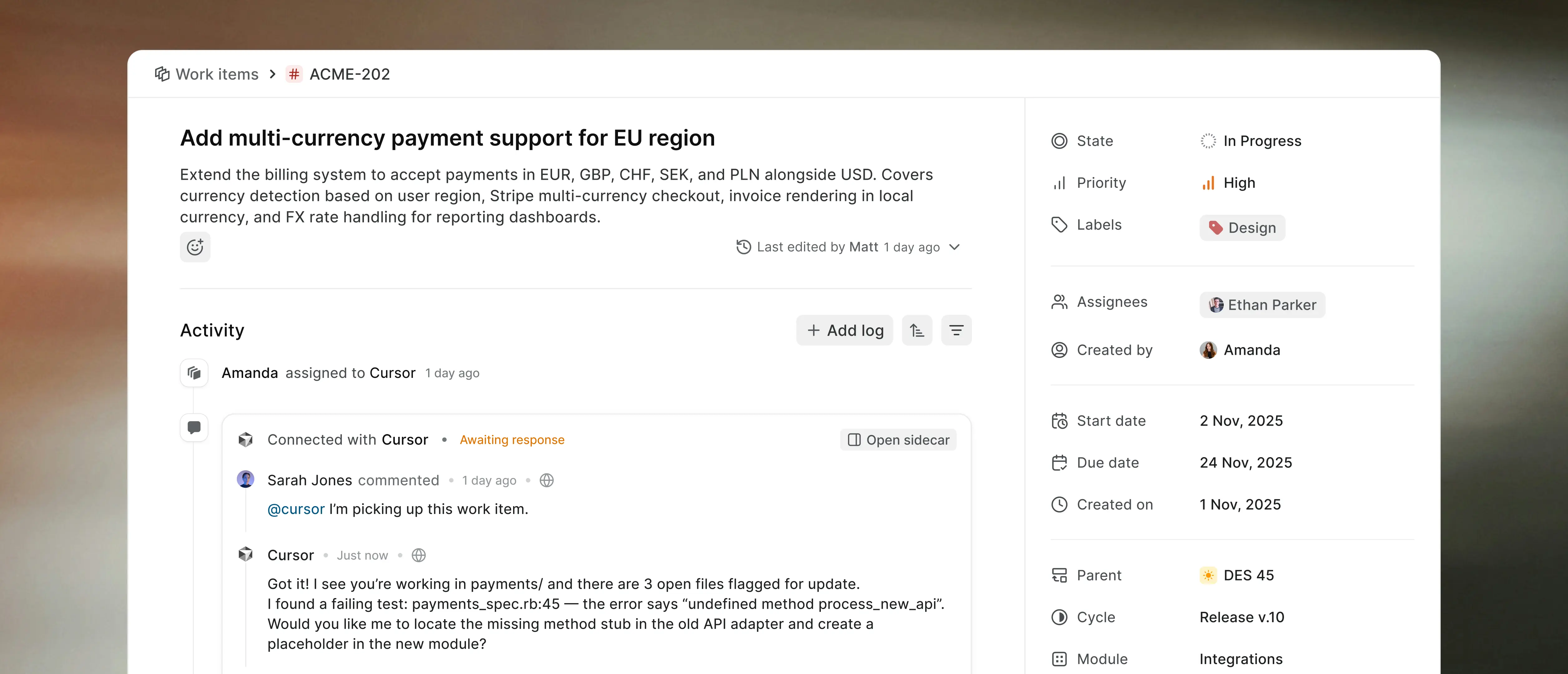The height and width of the screenshot is (674, 1568).
Task: Open the Ethan Parker assignee chip
Action: pyautogui.click(x=1262, y=305)
